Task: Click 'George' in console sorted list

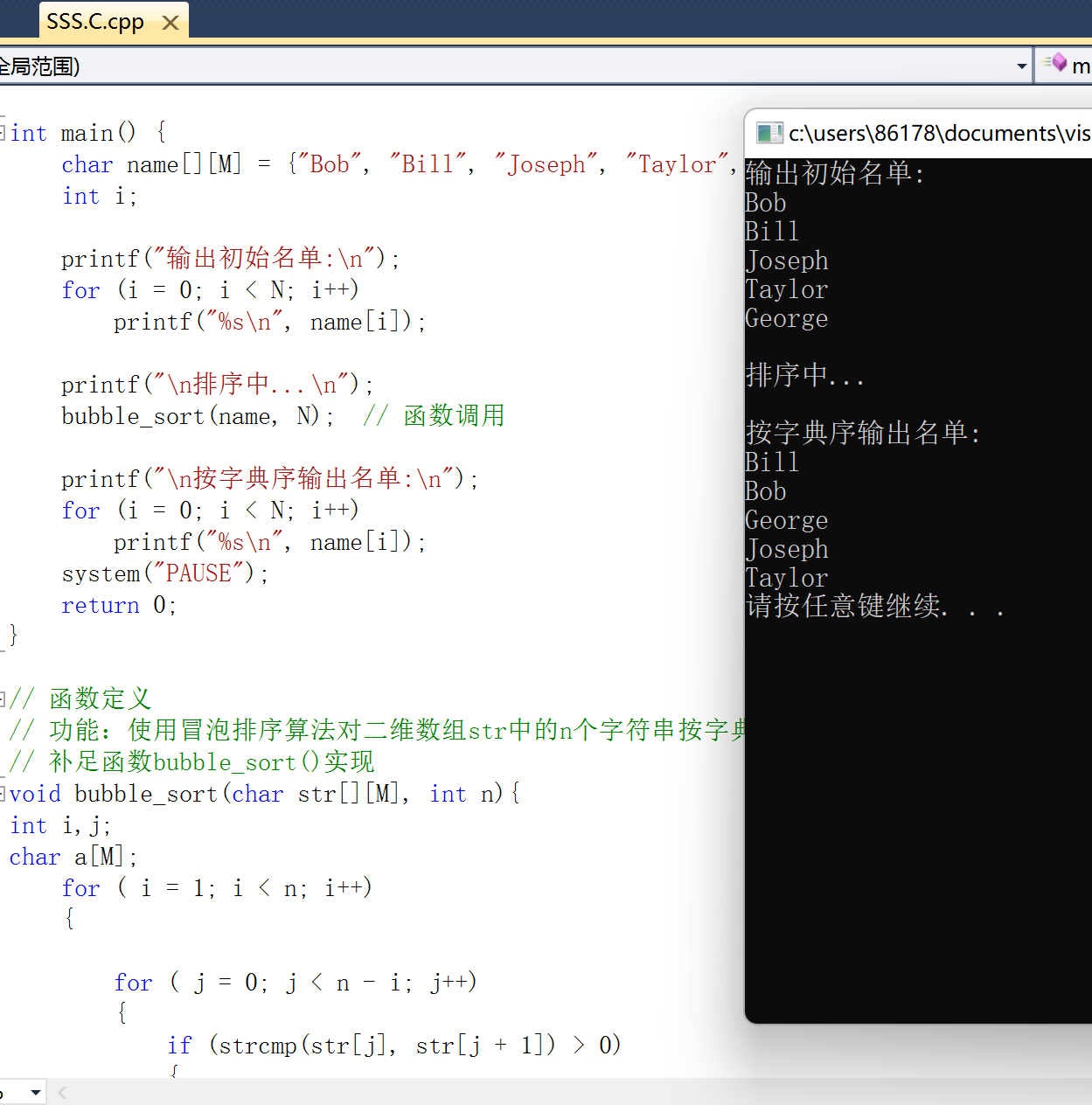Action: (787, 520)
